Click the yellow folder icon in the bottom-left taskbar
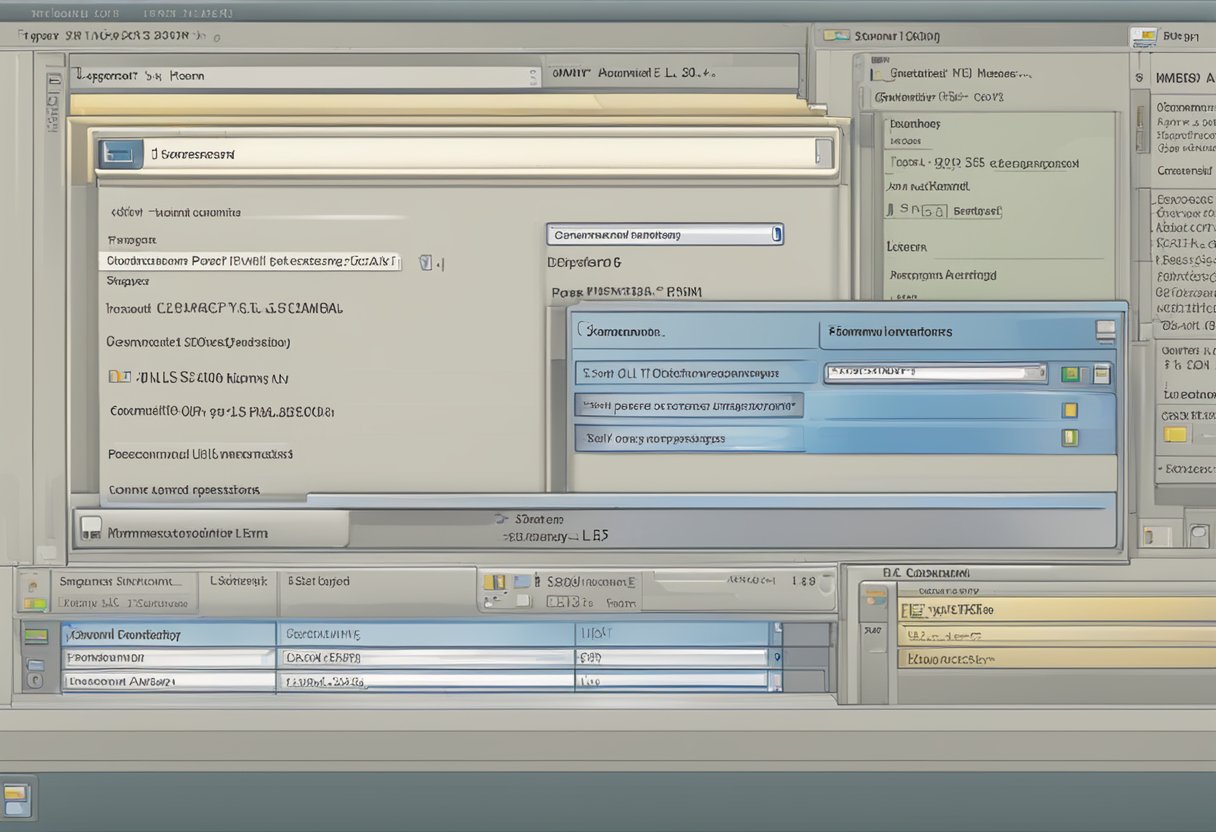Image resolution: width=1216 pixels, height=832 pixels. coord(17,799)
